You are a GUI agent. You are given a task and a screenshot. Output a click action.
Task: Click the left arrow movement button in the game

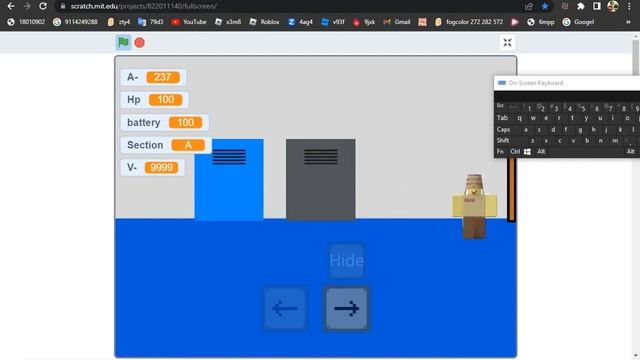285,309
